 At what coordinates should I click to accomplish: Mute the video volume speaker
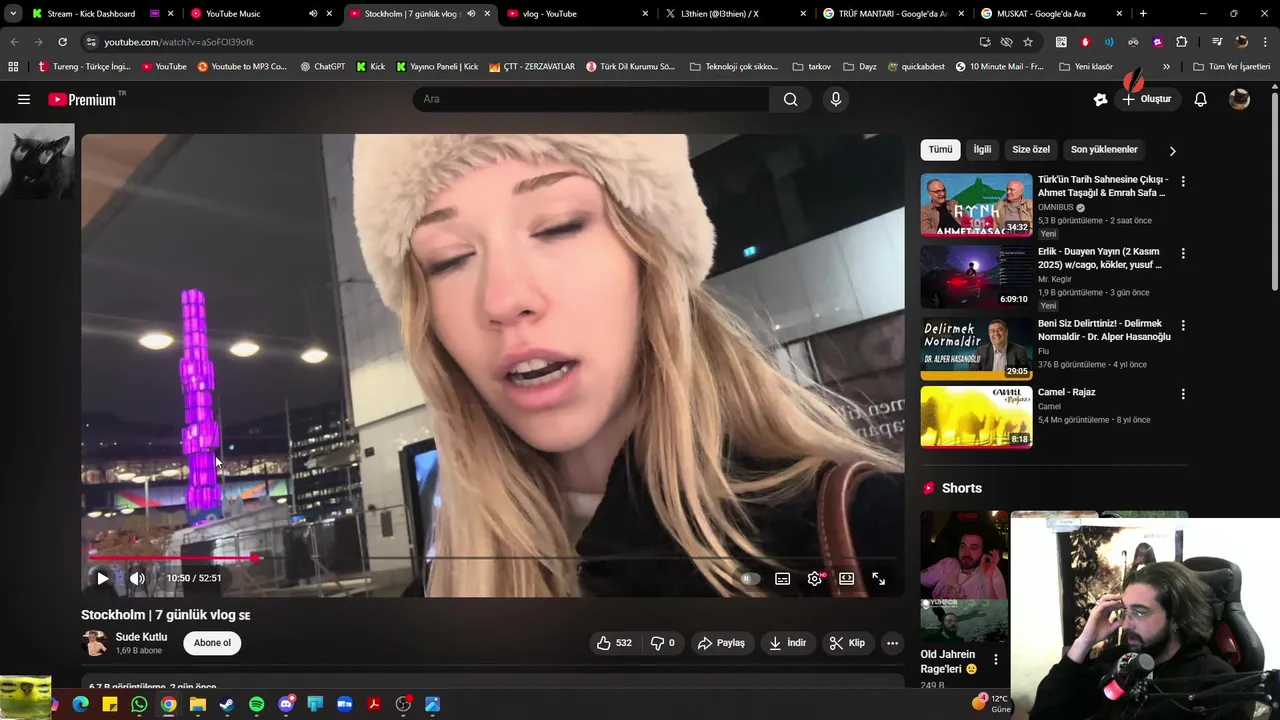pos(137,578)
